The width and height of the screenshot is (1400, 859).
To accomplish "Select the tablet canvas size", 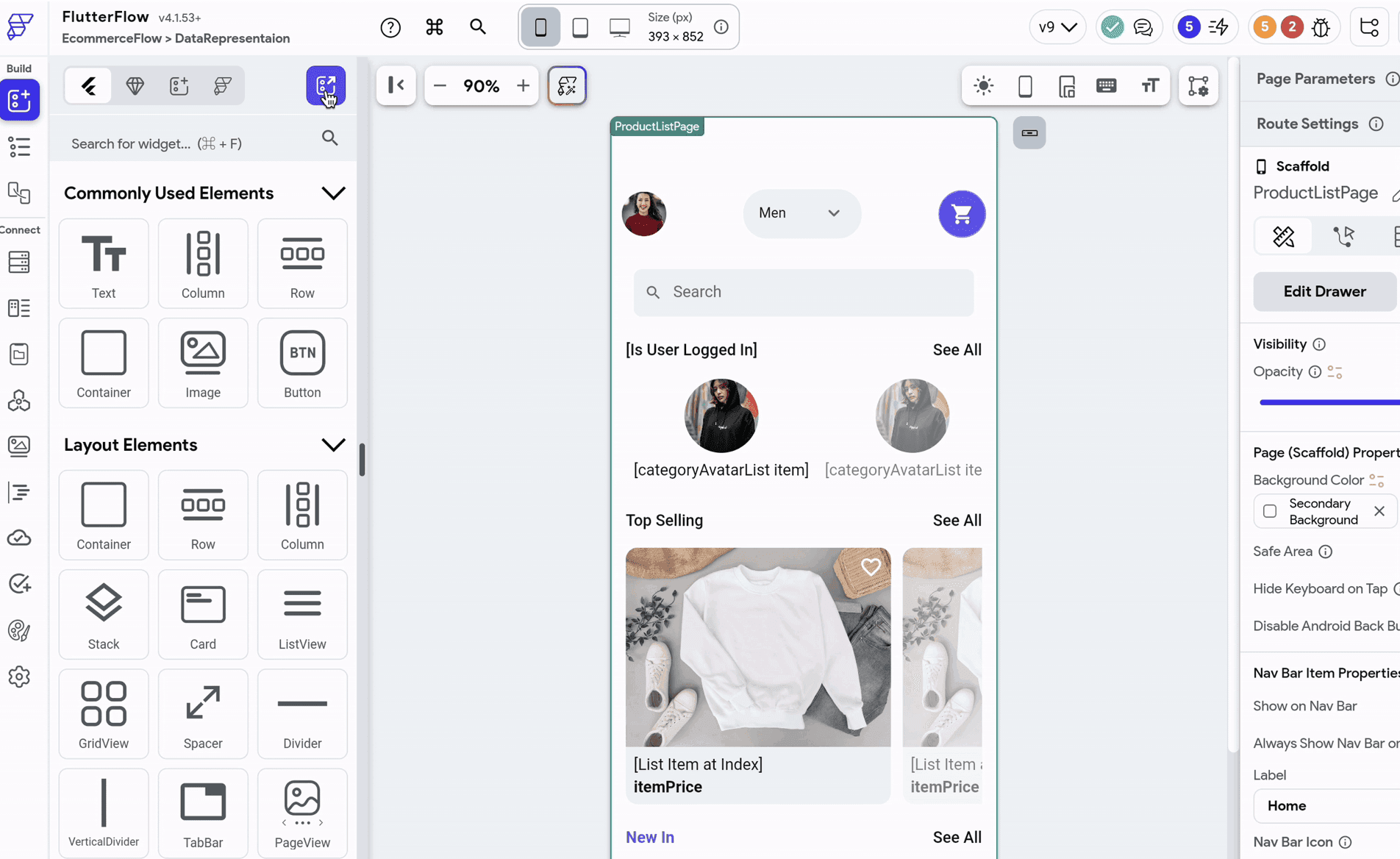I will pyautogui.click(x=580, y=27).
